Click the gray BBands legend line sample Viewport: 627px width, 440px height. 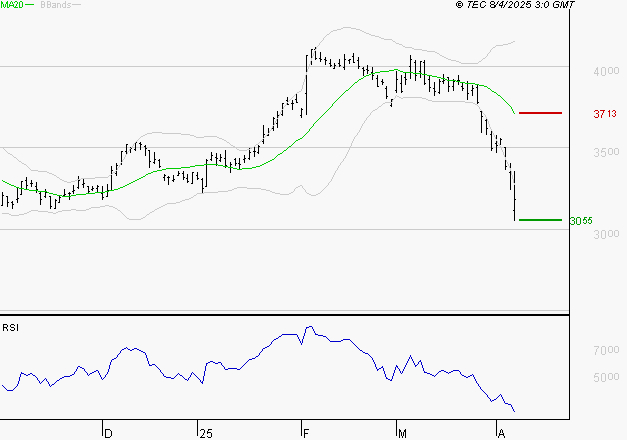coord(76,5)
